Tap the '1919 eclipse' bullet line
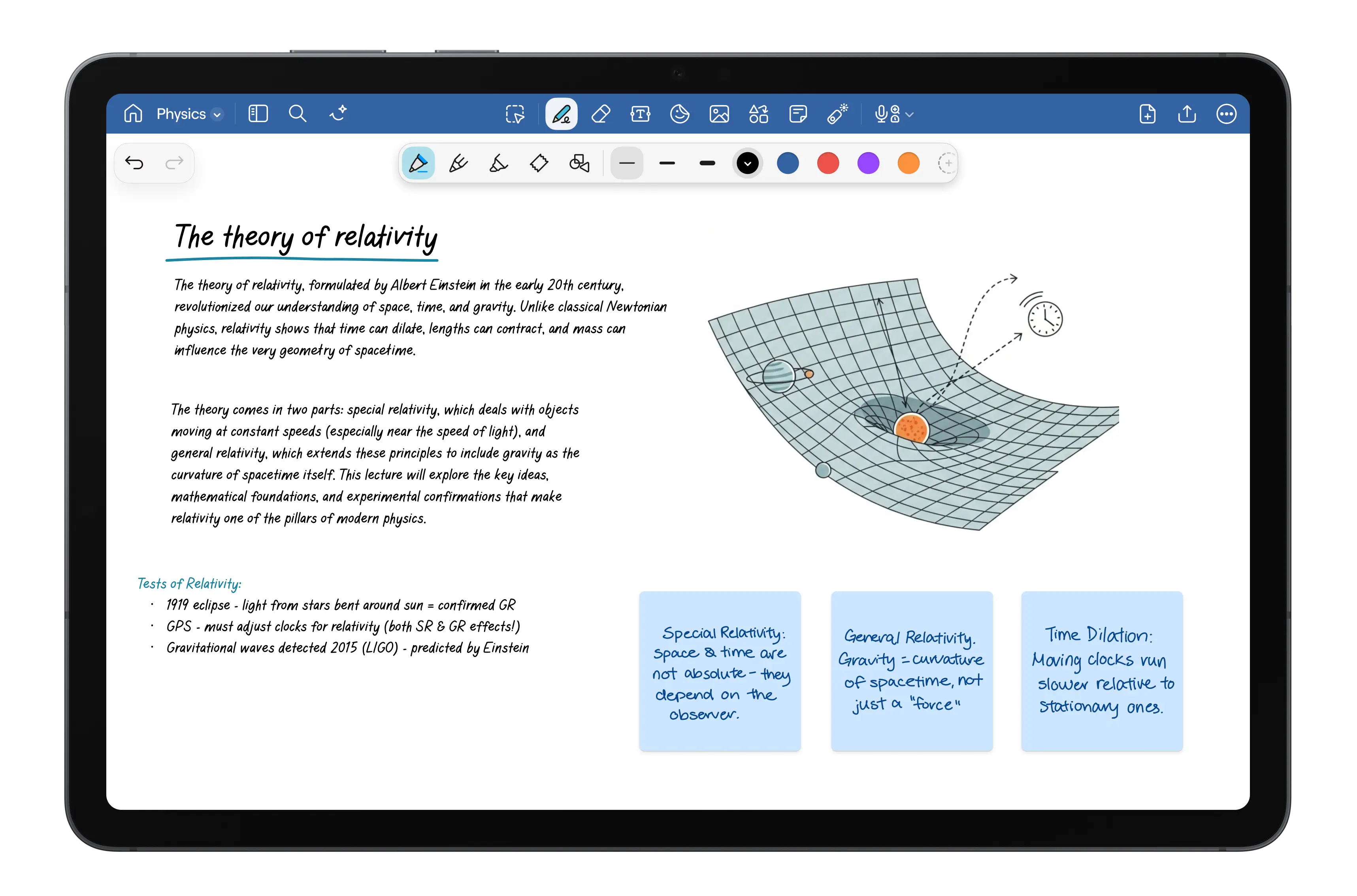Image resolution: width=1357 pixels, height=896 pixels. click(341, 605)
